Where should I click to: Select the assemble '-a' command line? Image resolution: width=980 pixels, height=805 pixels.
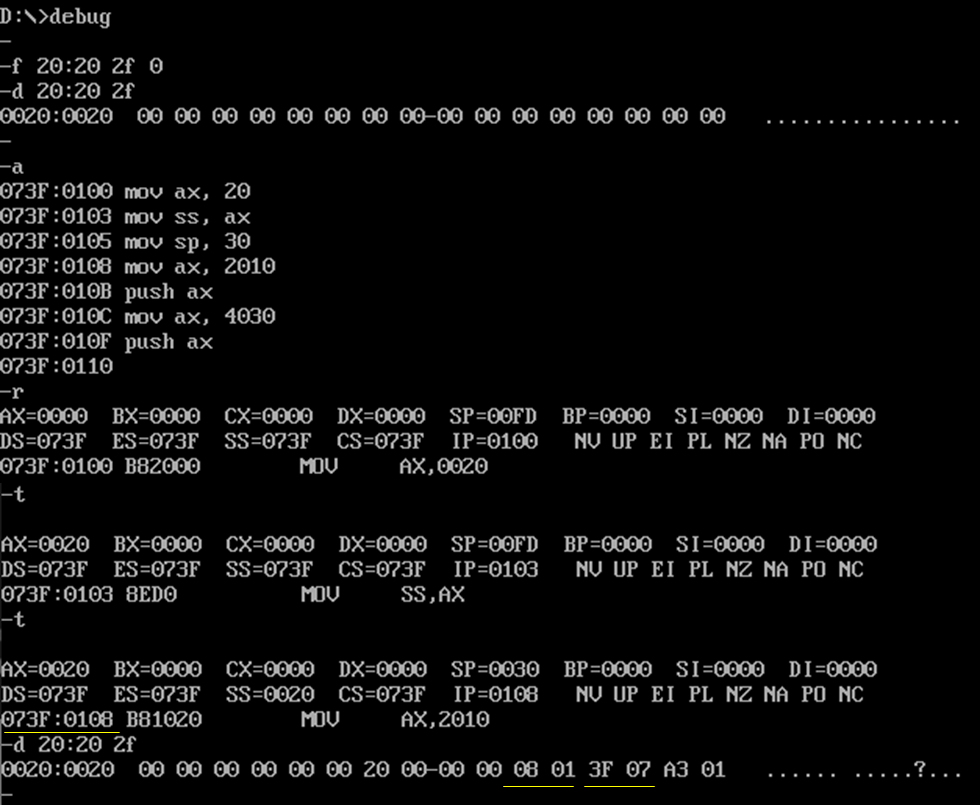point(12,167)
